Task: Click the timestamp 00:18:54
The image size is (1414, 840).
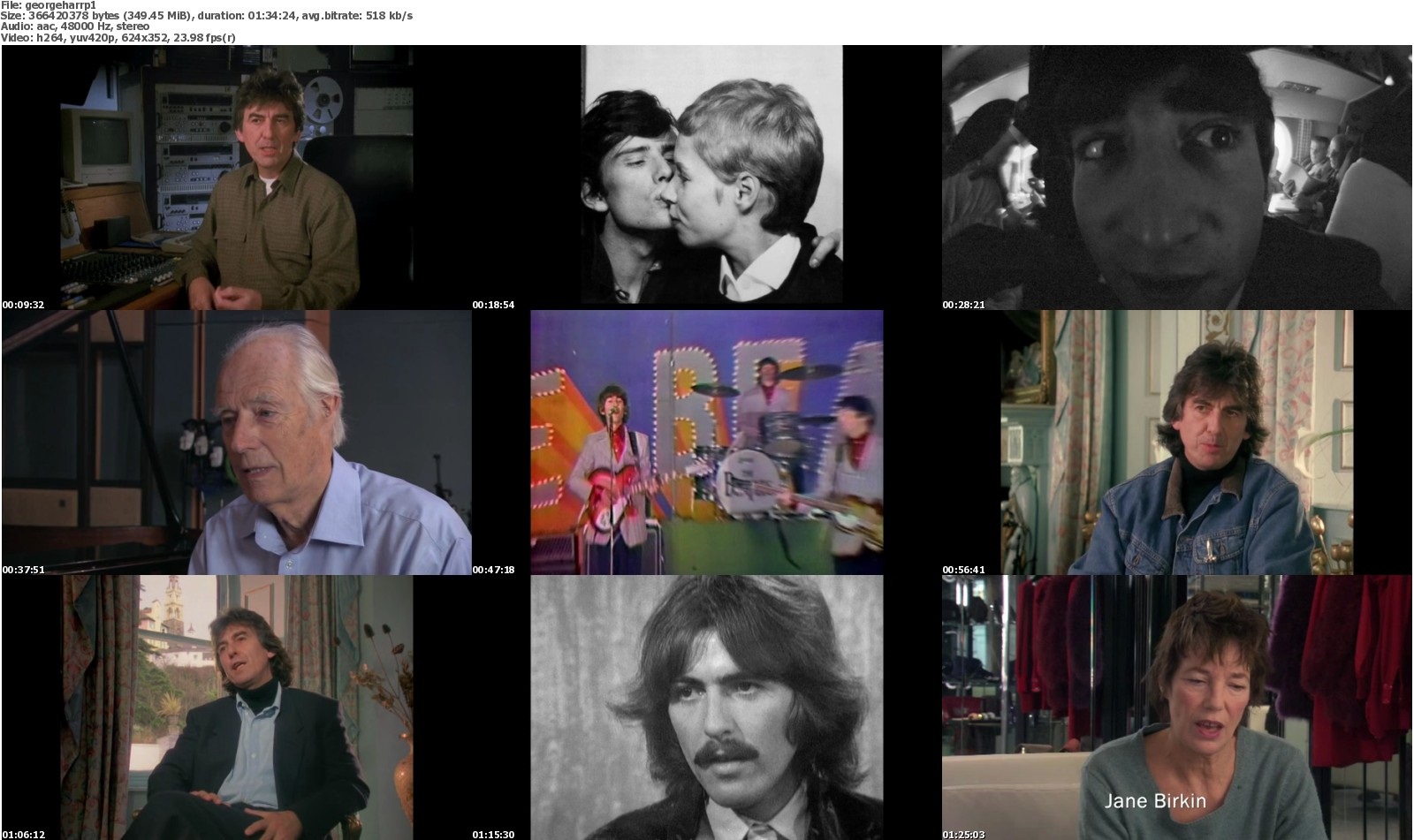Action: coord(494,302)
